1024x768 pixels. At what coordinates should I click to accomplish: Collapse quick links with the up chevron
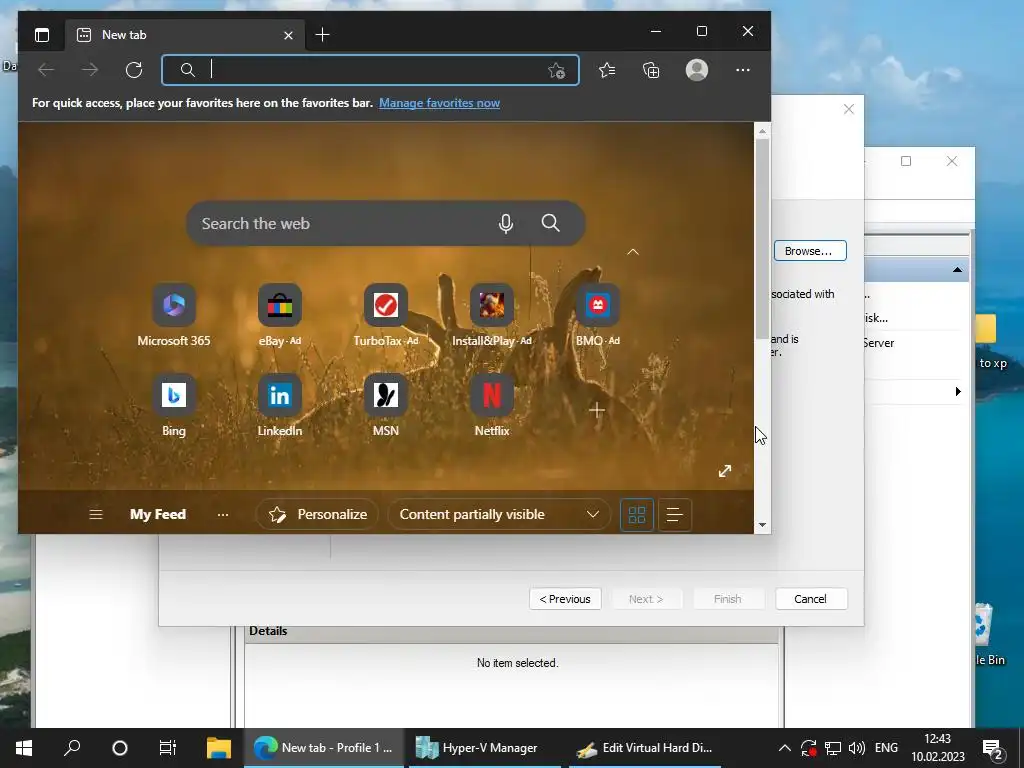tap(633, 251)
